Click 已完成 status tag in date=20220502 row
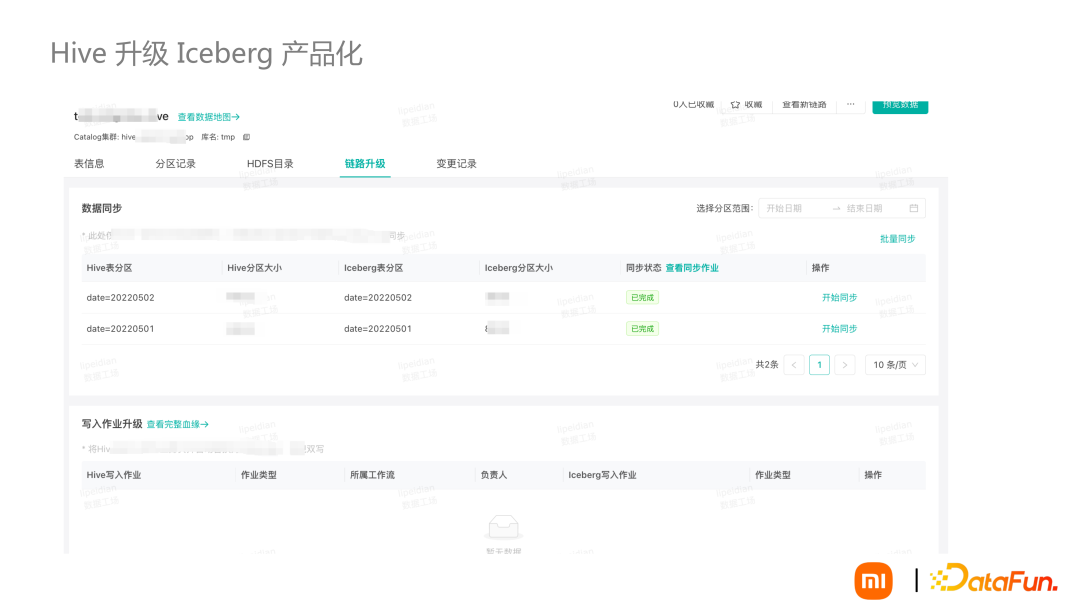1080x608 pixels. [x=642, y=297]
